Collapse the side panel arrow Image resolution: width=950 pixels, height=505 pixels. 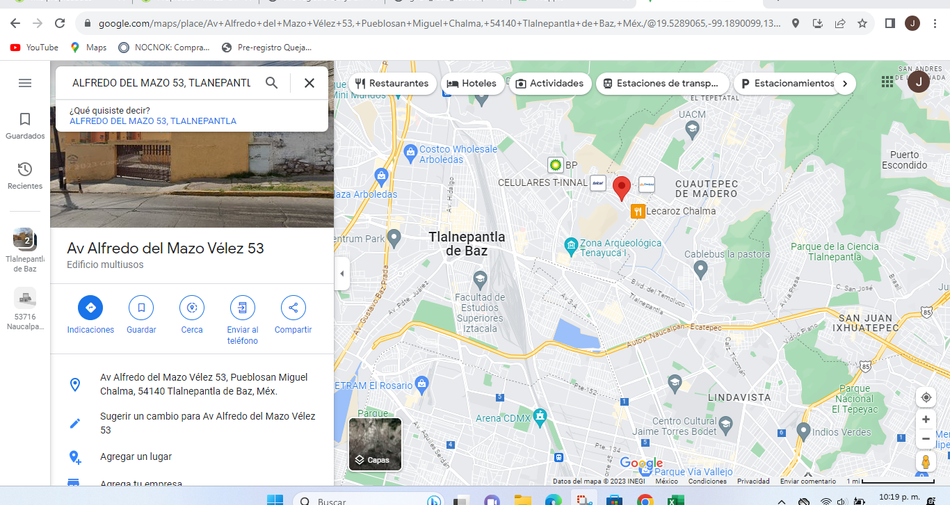pos(342,274)
